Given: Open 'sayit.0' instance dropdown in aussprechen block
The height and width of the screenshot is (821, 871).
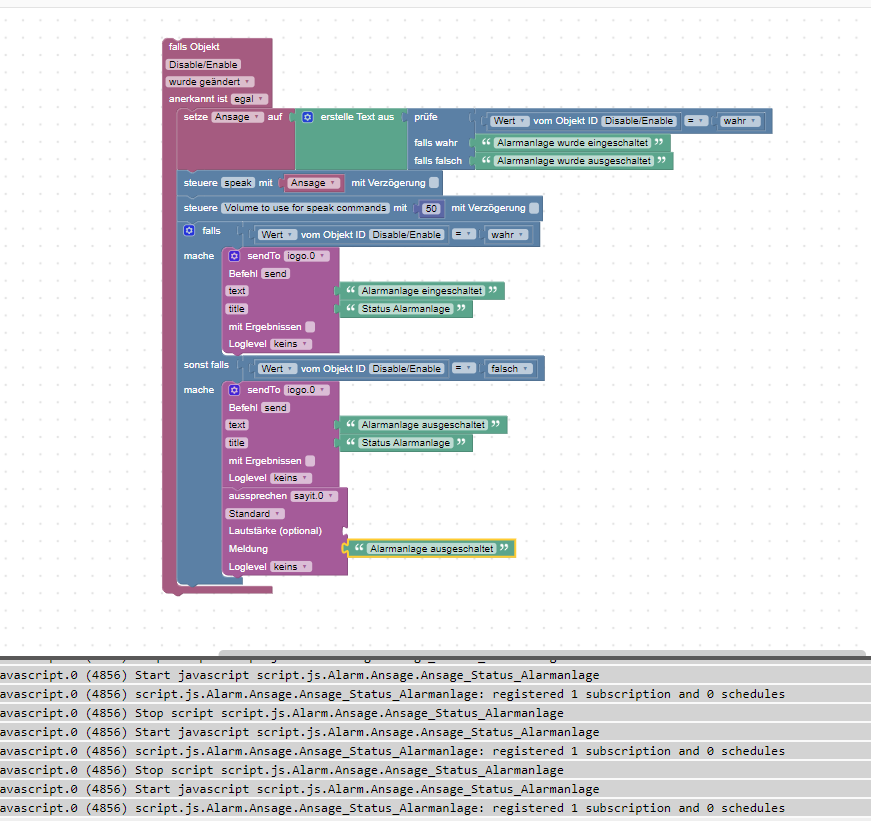Looking at the screenshot, I should click(x=313, y=496).
